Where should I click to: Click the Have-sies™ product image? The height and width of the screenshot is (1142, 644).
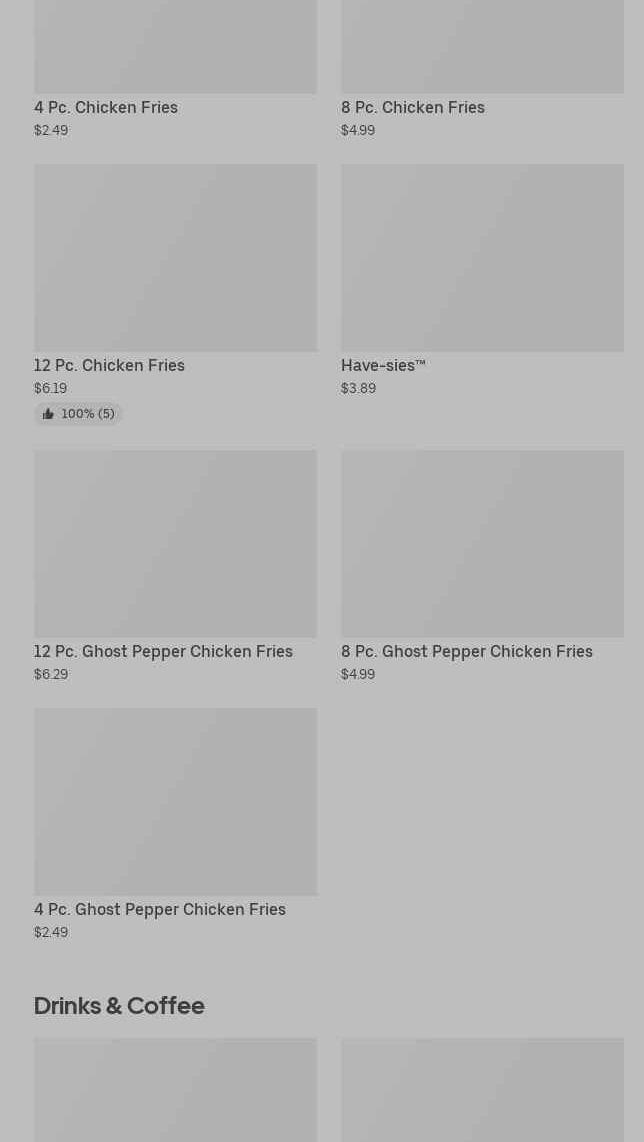(x=482, y=258)
